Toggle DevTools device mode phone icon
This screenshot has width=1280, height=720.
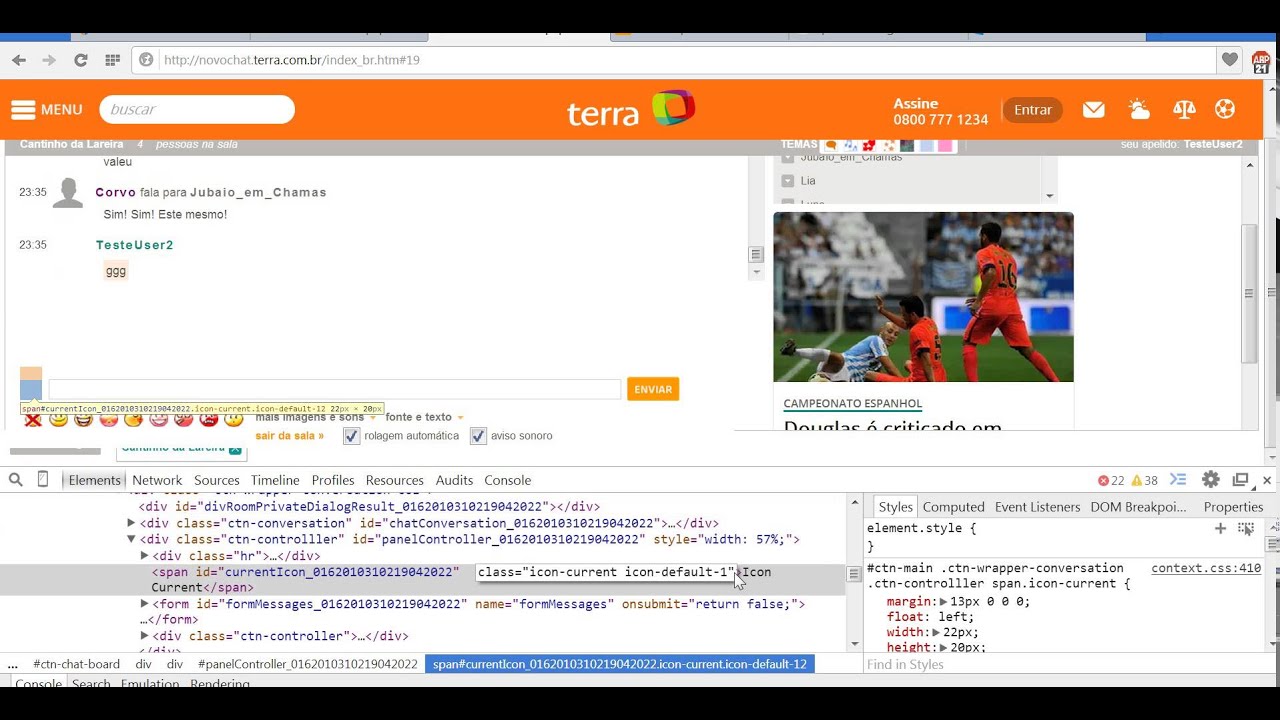pyautogui.click(x=43, y=480)
